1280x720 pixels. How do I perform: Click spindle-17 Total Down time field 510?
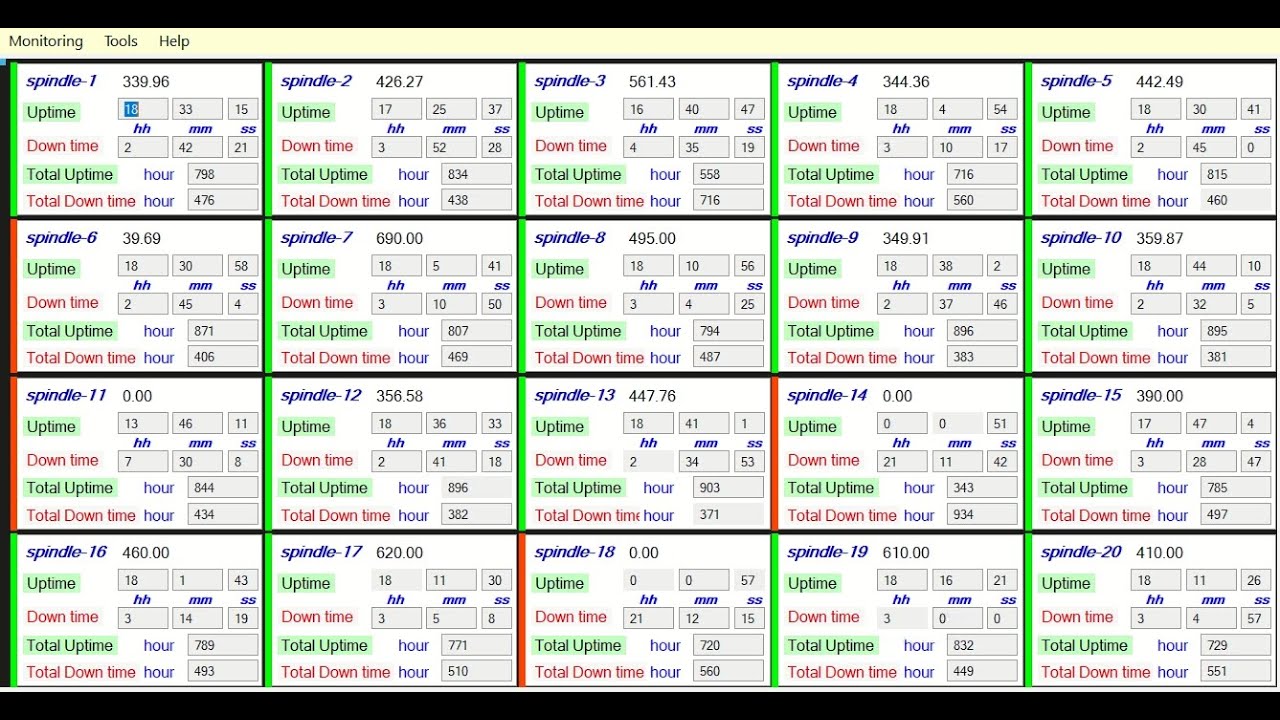pos(477,671)
